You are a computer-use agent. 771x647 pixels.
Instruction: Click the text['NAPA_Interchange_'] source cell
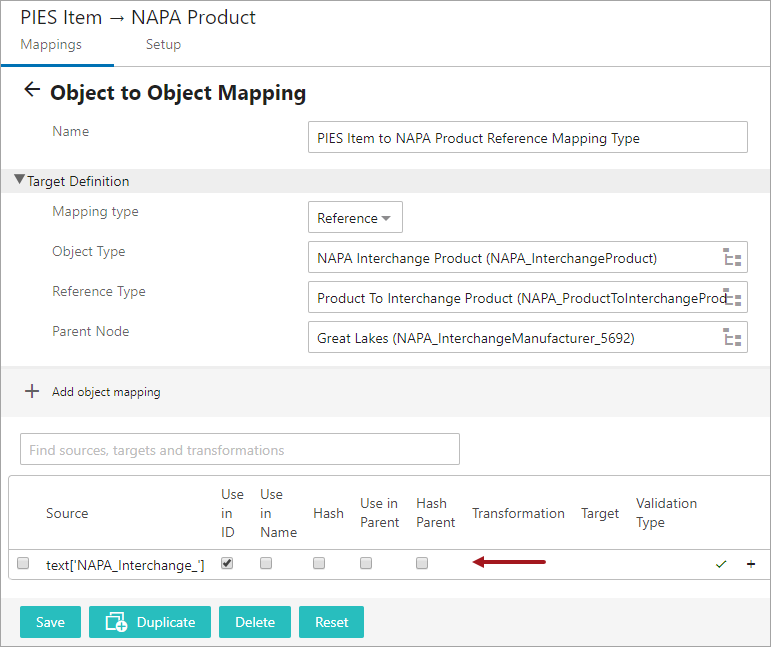point(125,565)
